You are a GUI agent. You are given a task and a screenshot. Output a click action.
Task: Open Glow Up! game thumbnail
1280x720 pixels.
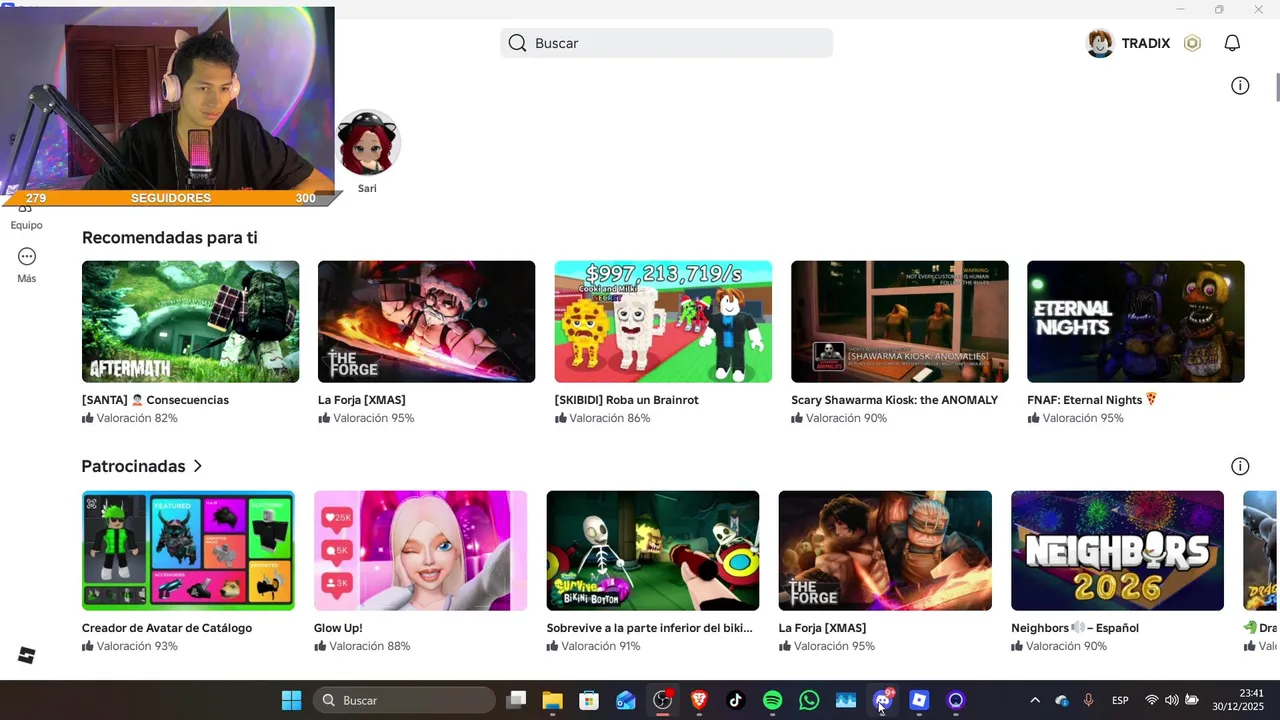pyautogui.click(x=420, y=550)
